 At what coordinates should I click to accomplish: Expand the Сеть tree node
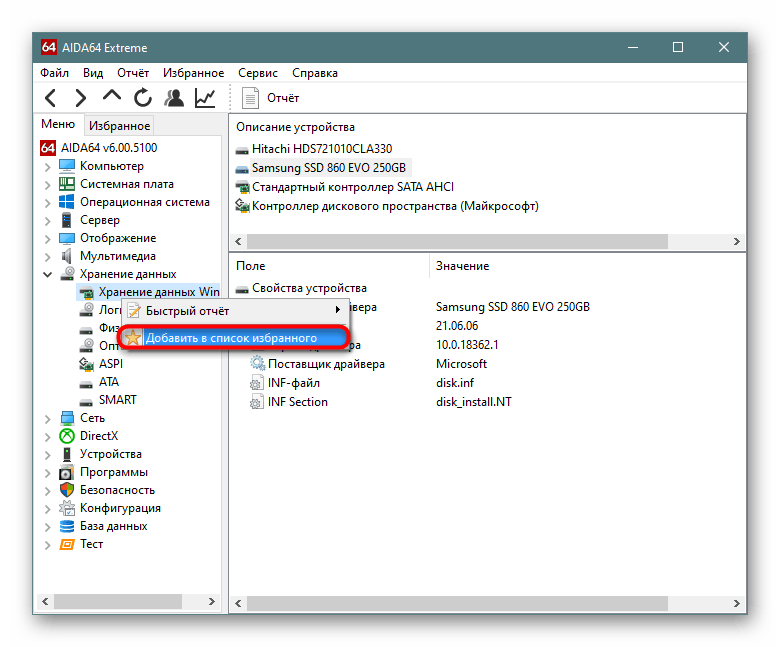click(47, 419)
